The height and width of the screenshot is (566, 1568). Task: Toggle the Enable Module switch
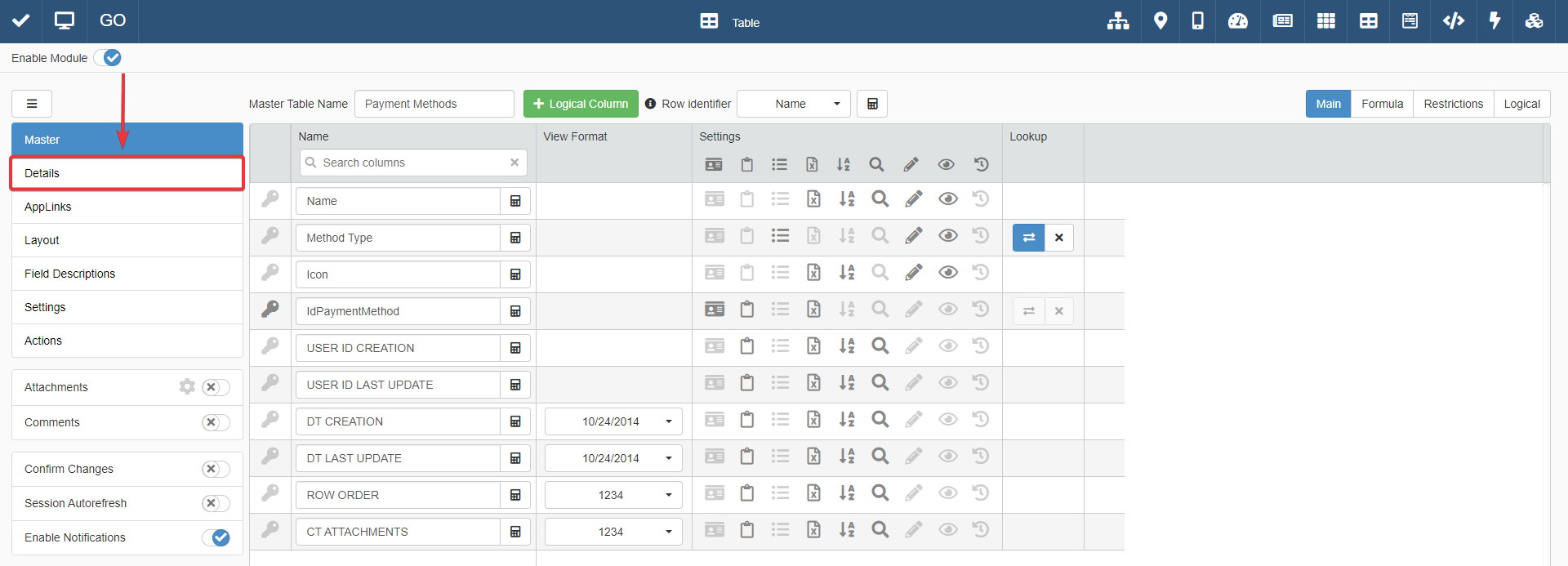[x=108, y=58]
